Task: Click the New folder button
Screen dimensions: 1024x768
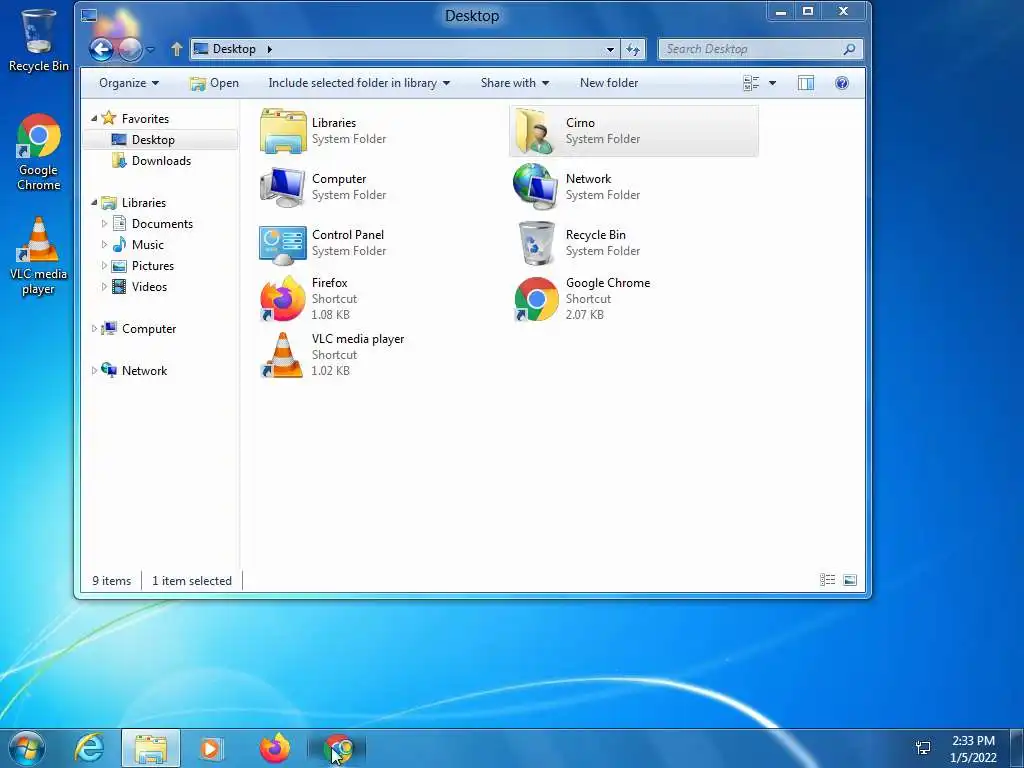Action: [x=609, y=83]
